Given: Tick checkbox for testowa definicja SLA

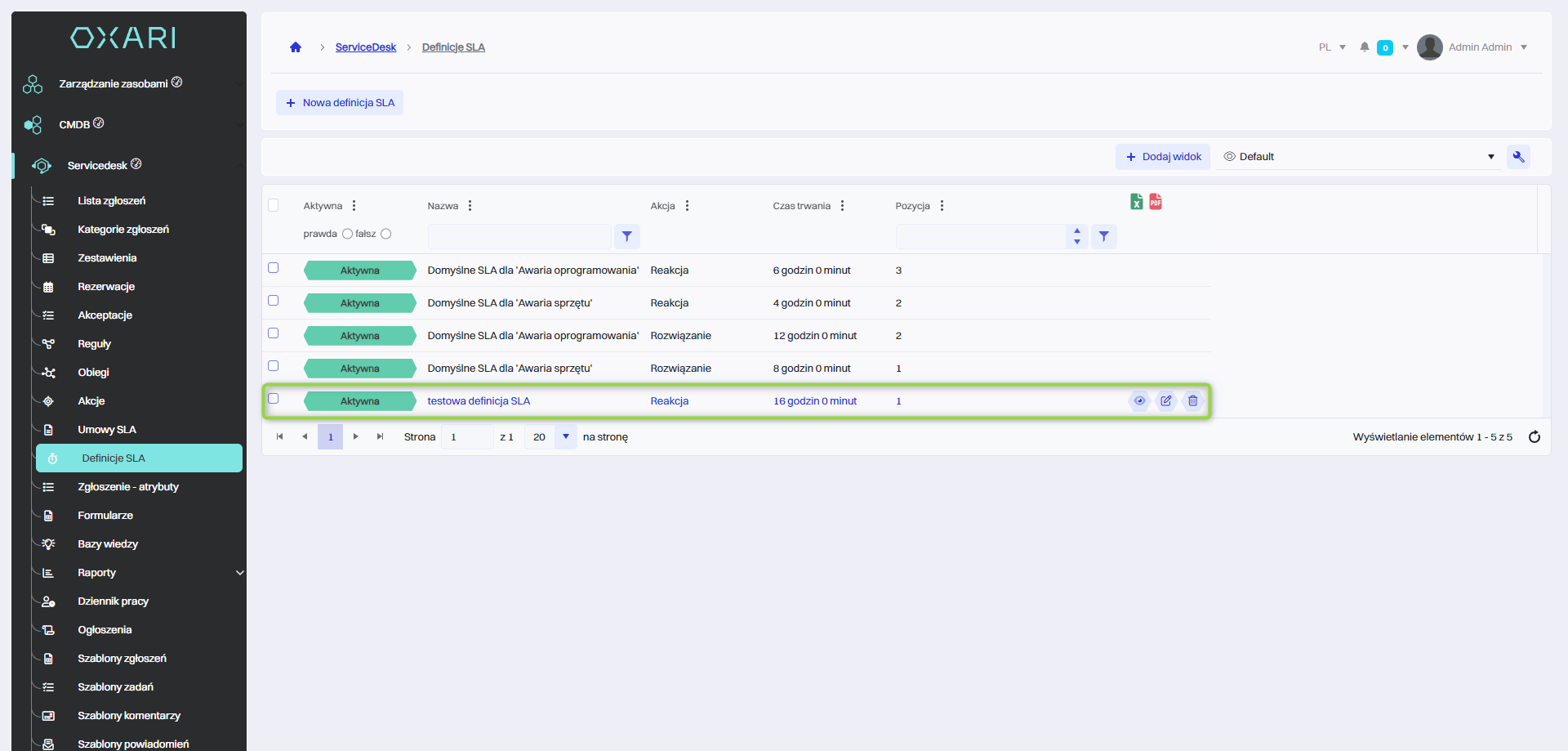Looking at the screenshot, I should (x=274, y=399).
